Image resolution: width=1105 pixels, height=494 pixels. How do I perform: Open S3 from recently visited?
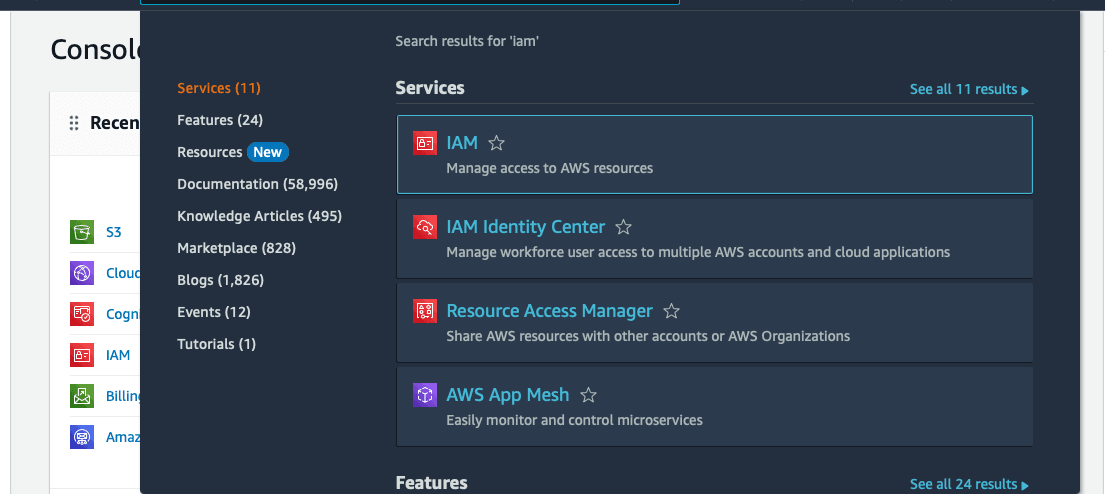[x=113, y=232]
